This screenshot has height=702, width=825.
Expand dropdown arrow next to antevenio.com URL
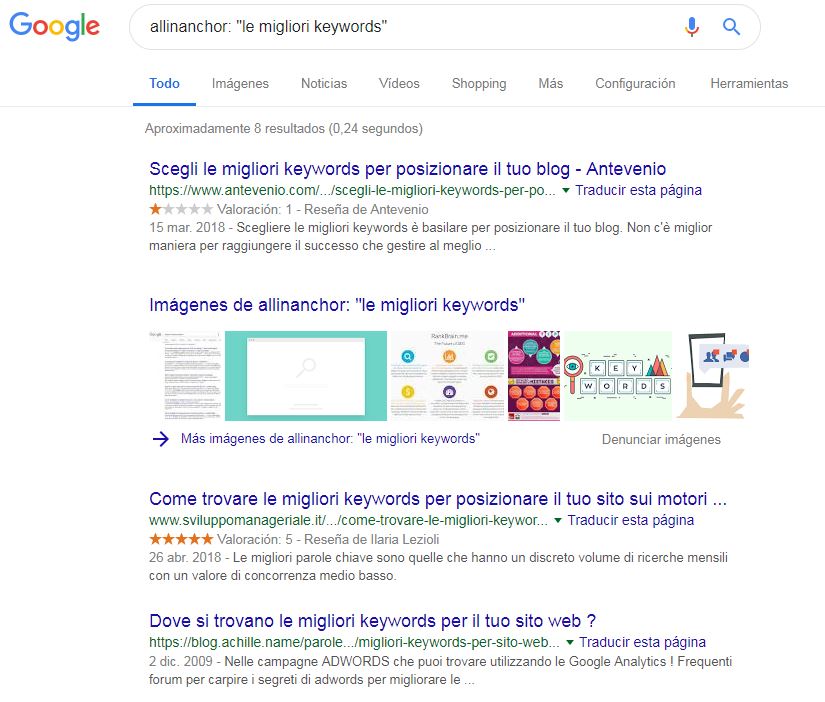566,190
